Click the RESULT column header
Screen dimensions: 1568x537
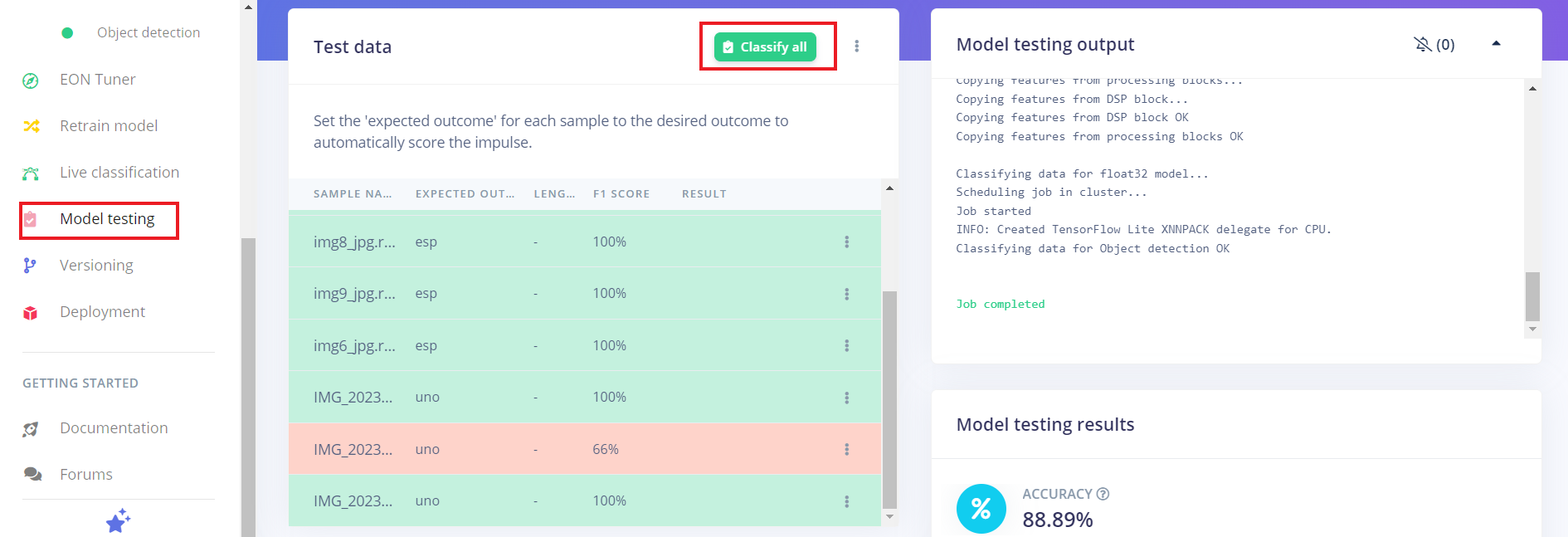pyautogui.click(x=704, y=194)
